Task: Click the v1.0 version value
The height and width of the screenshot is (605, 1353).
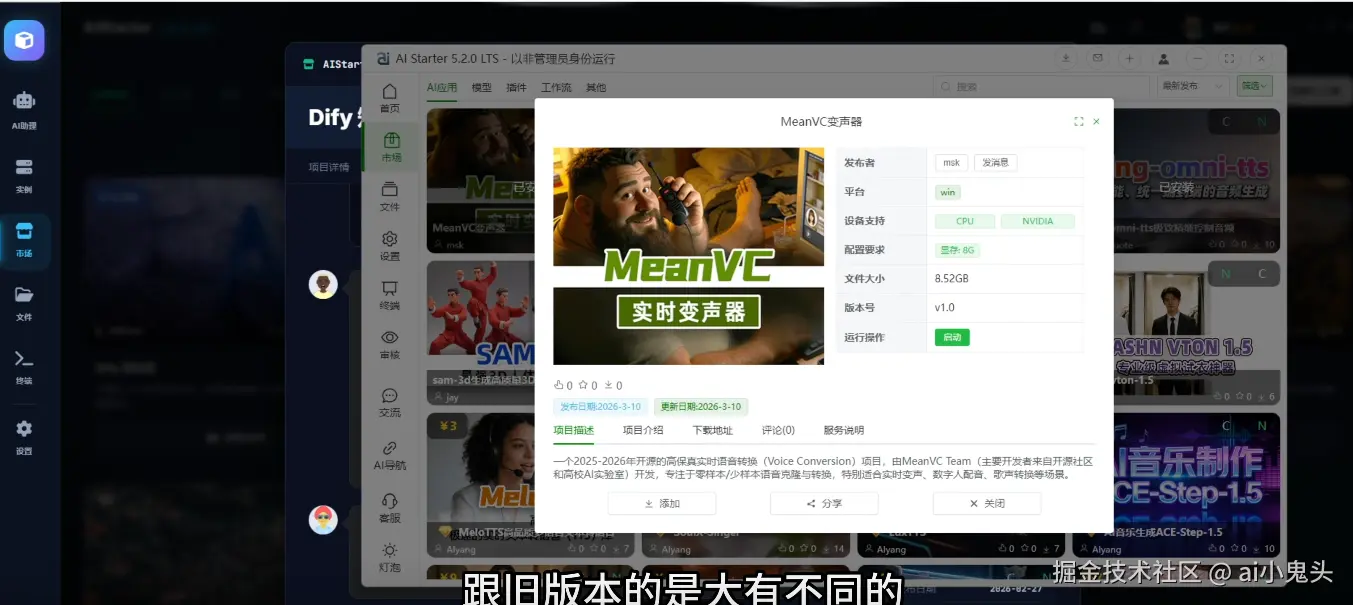Action: tap(945, 308)
